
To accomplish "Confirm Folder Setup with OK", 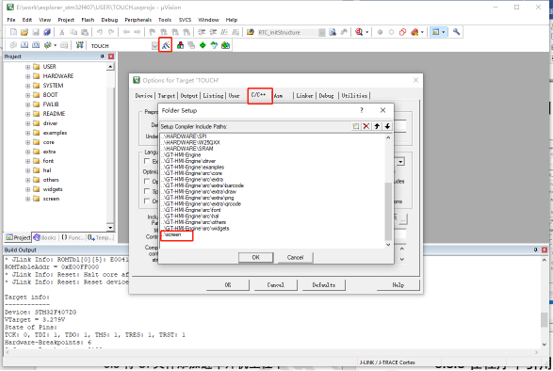I will (256, 257).
